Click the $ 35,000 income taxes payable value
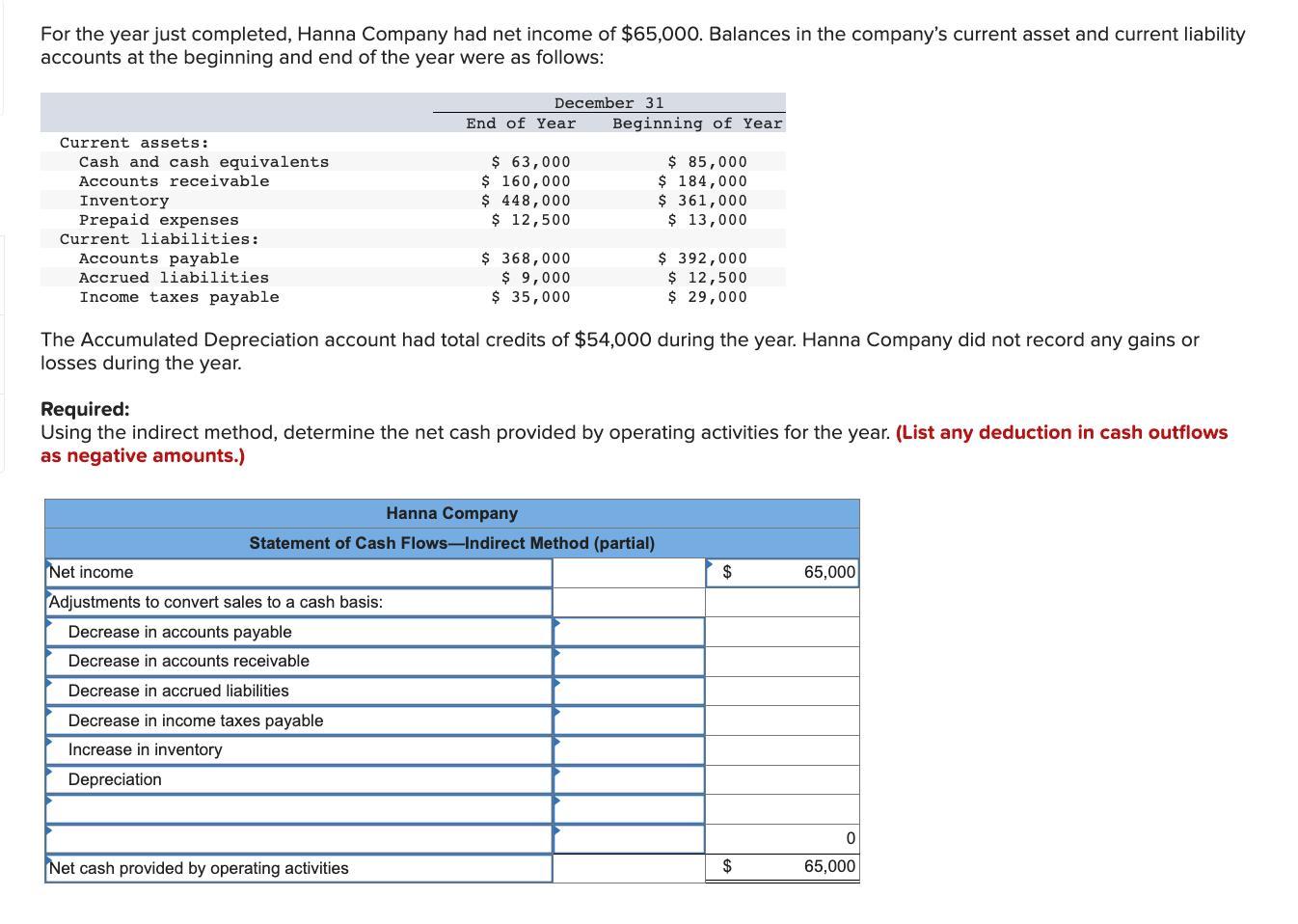The image size is (1298, 924). point(530,297)
